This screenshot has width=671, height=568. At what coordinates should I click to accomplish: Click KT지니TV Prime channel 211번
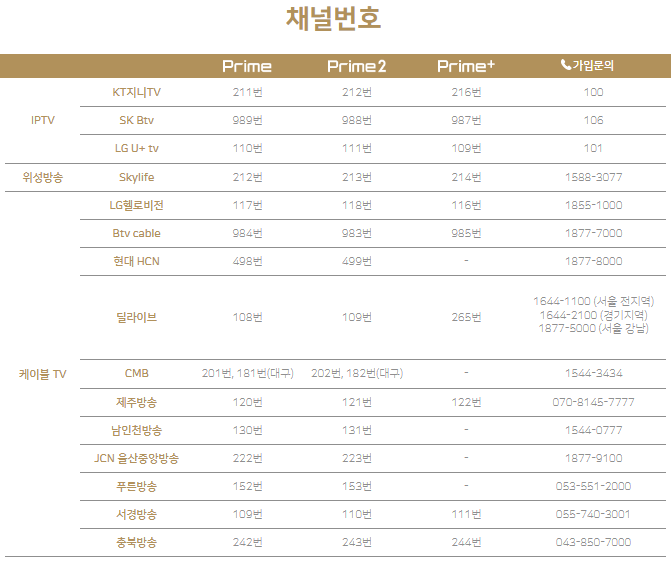[x=247, y=92]
